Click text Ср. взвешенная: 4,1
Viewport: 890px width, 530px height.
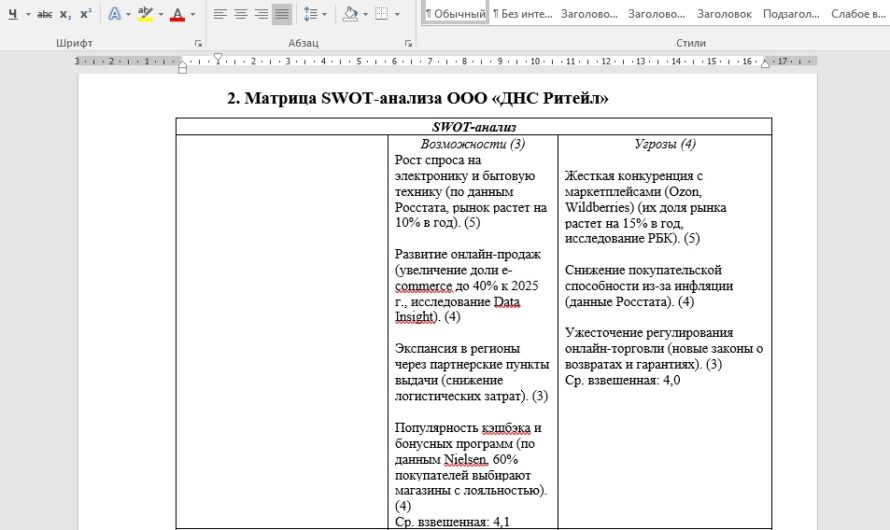(452, 522)
